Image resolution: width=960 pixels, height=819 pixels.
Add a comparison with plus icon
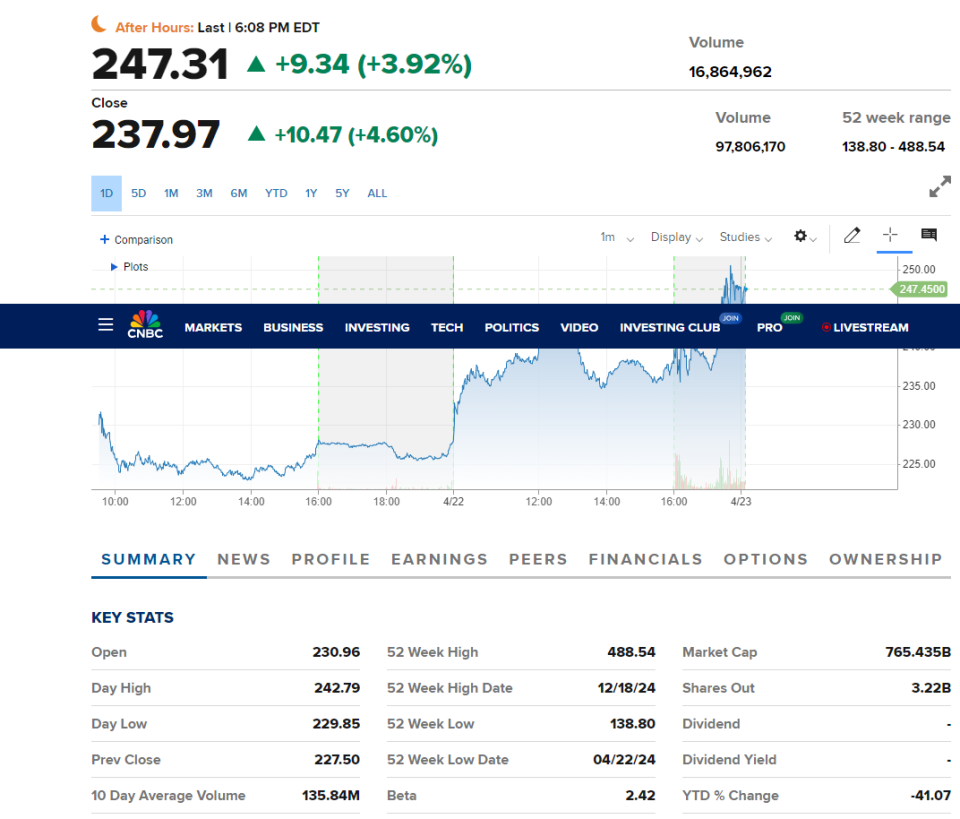click(105, 240)
